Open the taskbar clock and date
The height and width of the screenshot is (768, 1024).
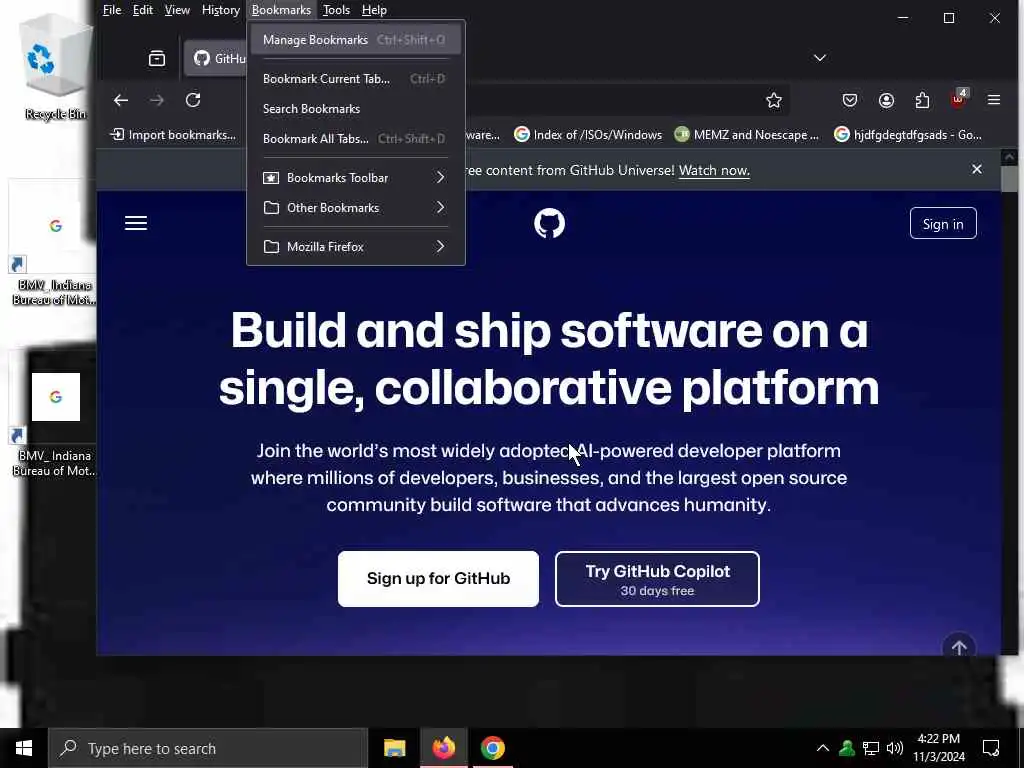click(x=938, y=748)
